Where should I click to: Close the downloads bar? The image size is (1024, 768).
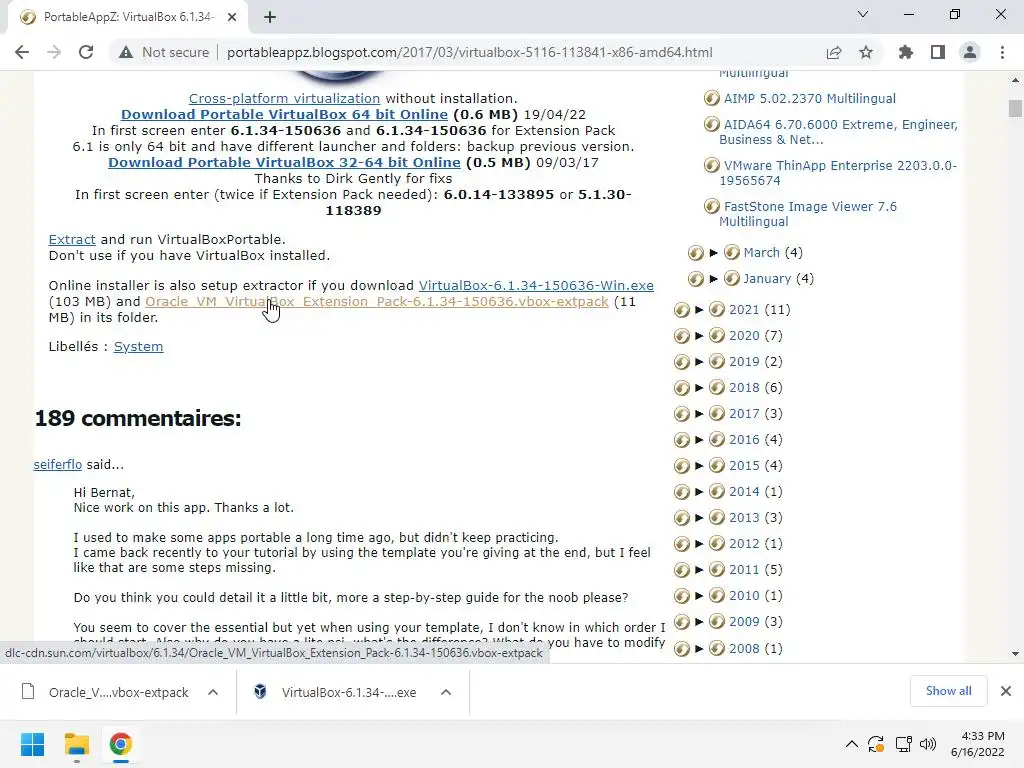coord(1006,691)
